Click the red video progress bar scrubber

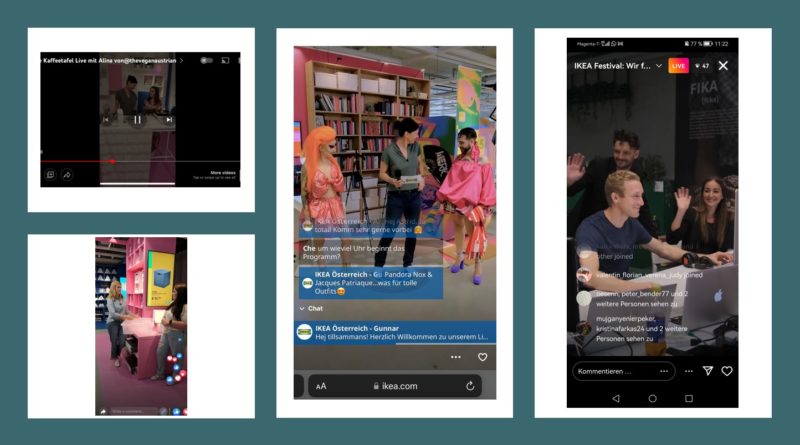[x=112, y=160]
